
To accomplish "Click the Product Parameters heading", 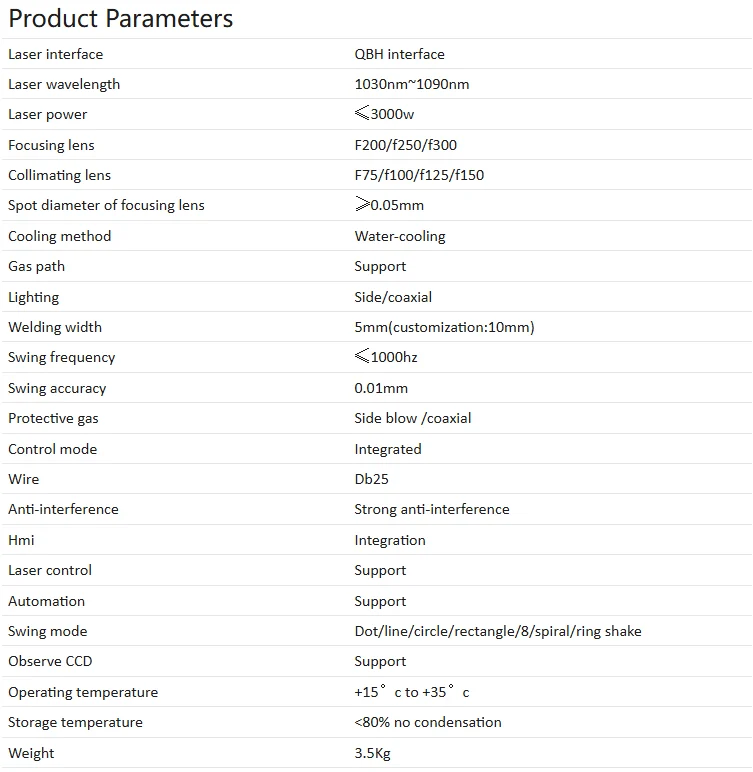I will [121, 18].
